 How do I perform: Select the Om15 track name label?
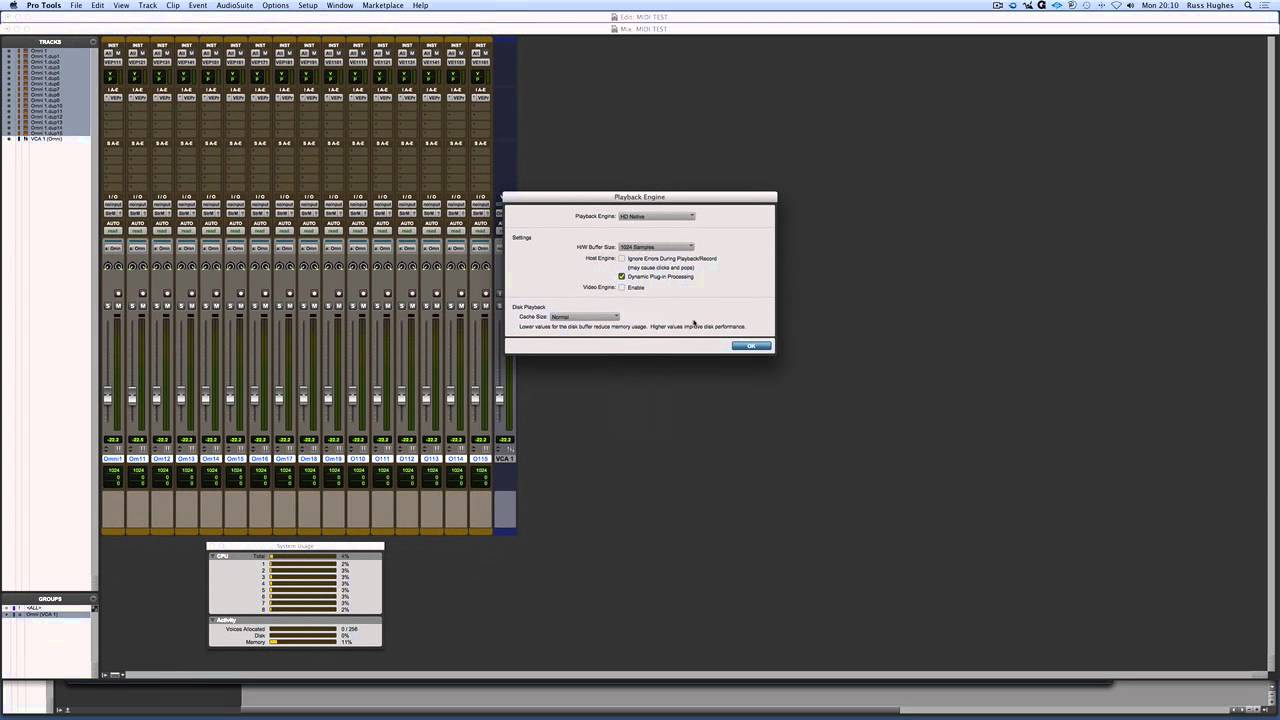pyautogui.click(x=236, y=459)
